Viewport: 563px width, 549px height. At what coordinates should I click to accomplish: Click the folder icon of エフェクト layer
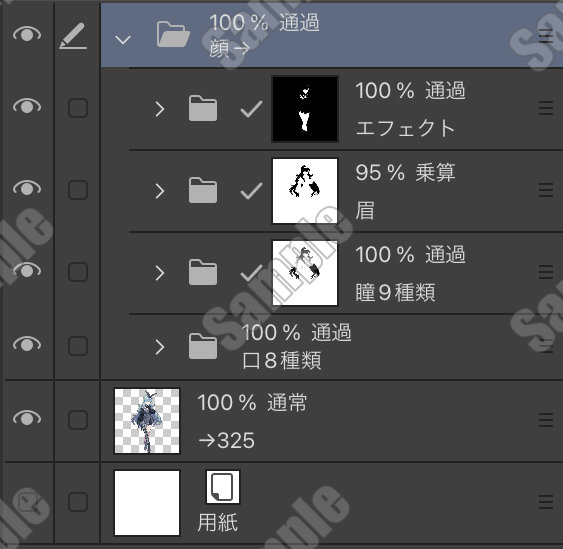203,108
